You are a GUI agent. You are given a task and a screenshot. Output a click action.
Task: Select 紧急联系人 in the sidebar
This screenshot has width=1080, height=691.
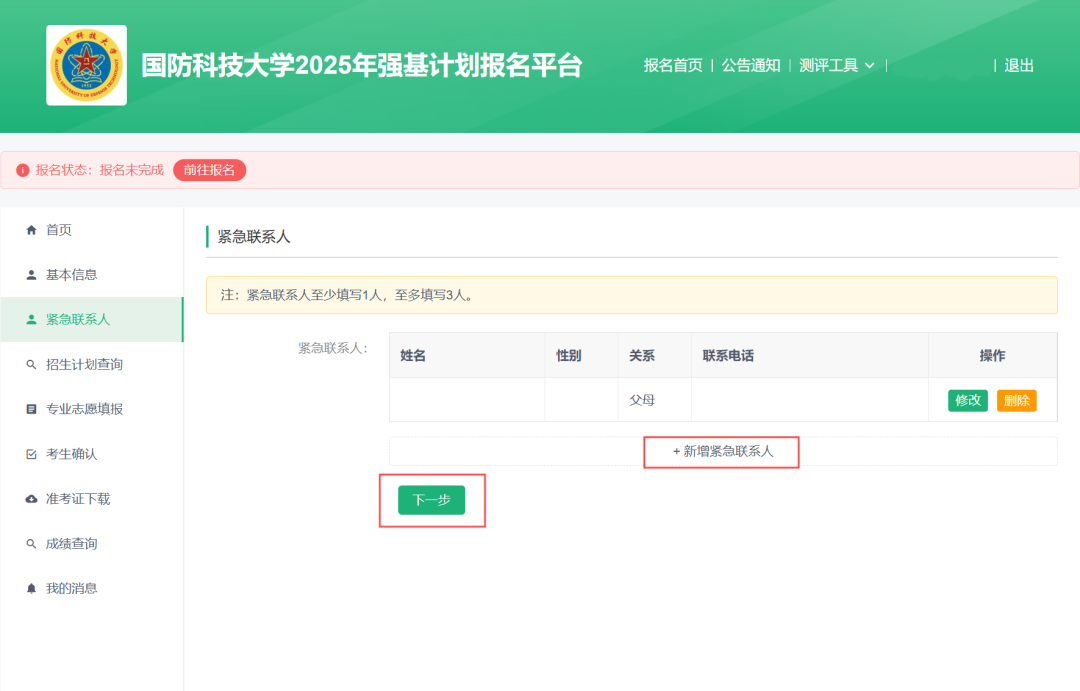[92, 320]
